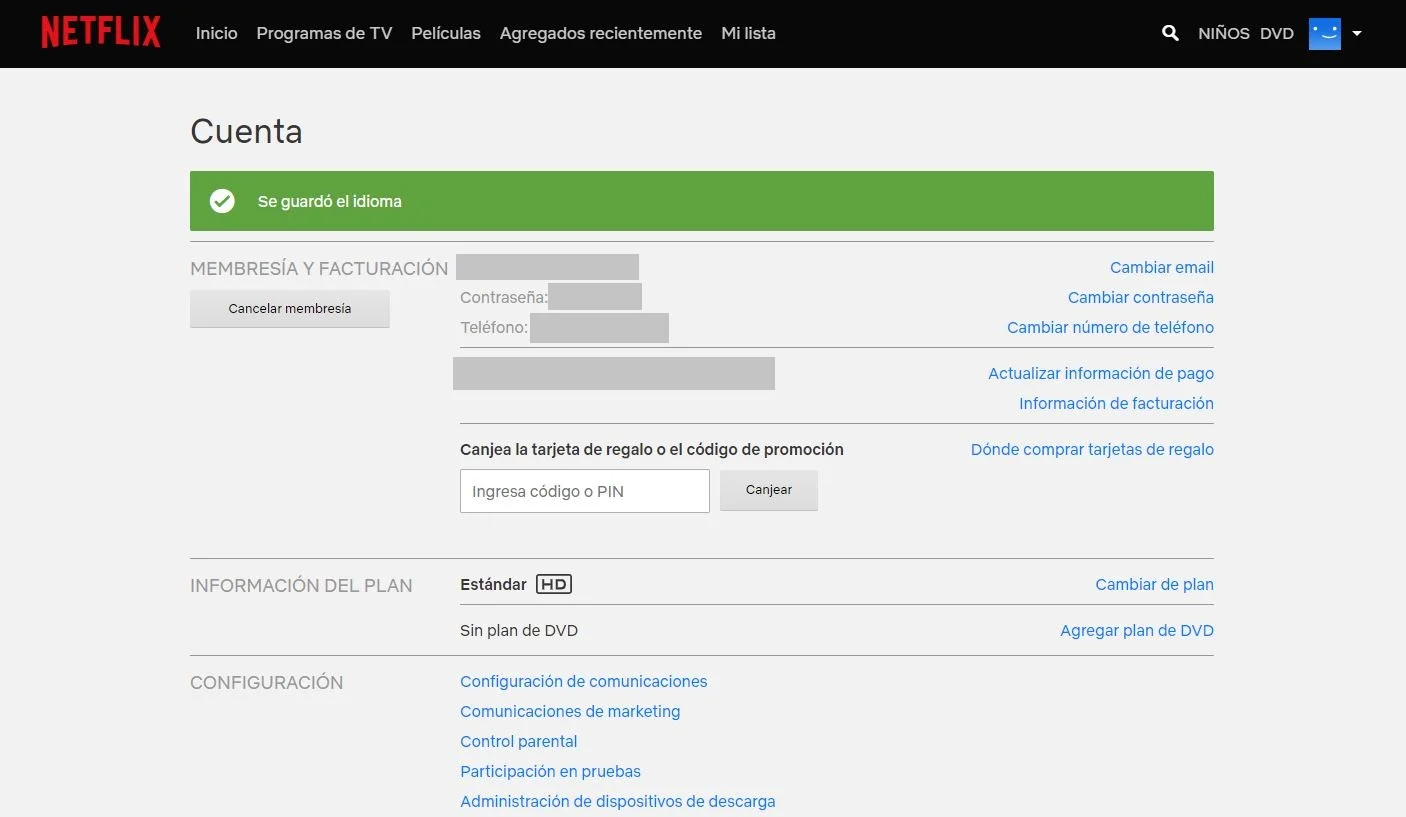Click the Estándar plan name

tap(493, 584)
